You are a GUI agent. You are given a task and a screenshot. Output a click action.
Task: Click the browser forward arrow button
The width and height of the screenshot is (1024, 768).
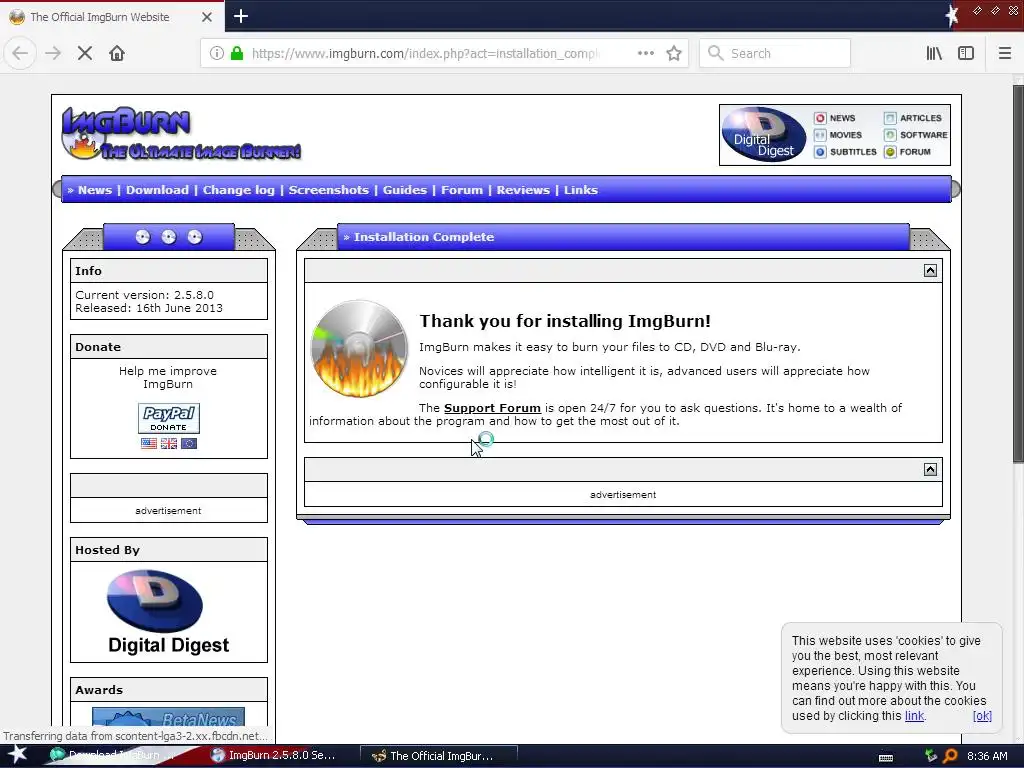point(53,53)
